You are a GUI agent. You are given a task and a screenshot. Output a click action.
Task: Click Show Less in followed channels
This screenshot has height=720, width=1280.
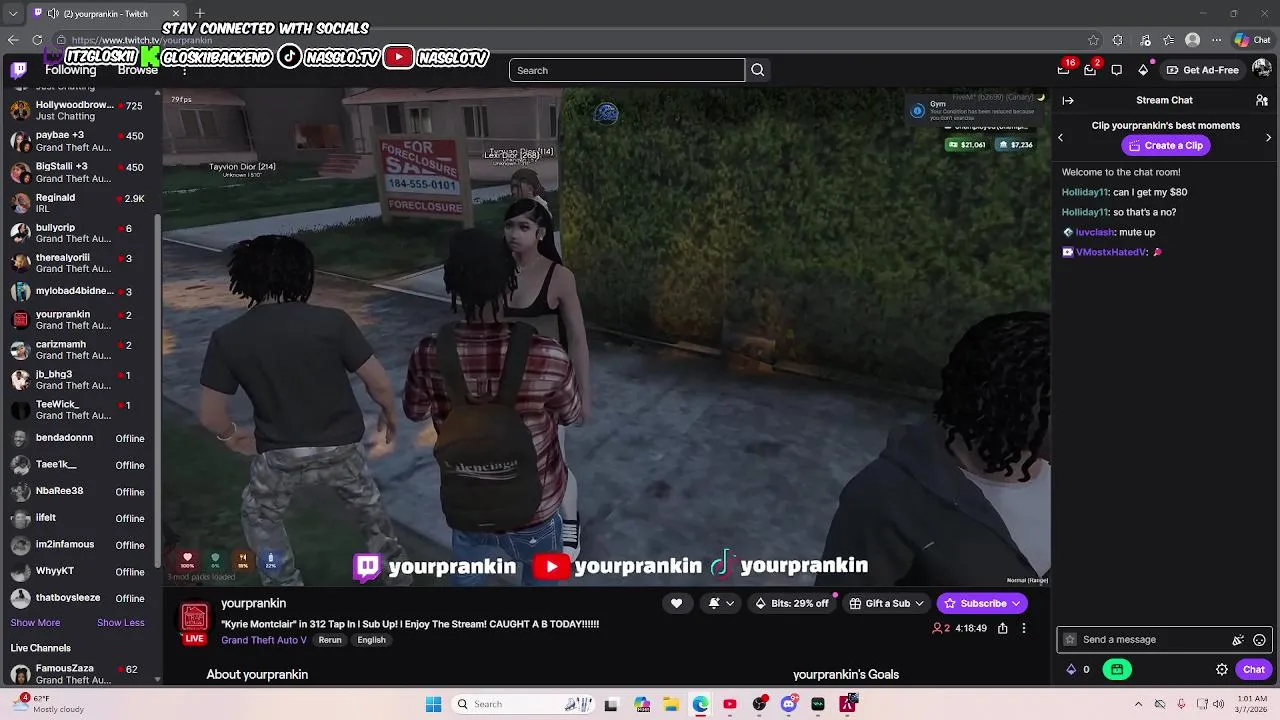pos(121,623)
